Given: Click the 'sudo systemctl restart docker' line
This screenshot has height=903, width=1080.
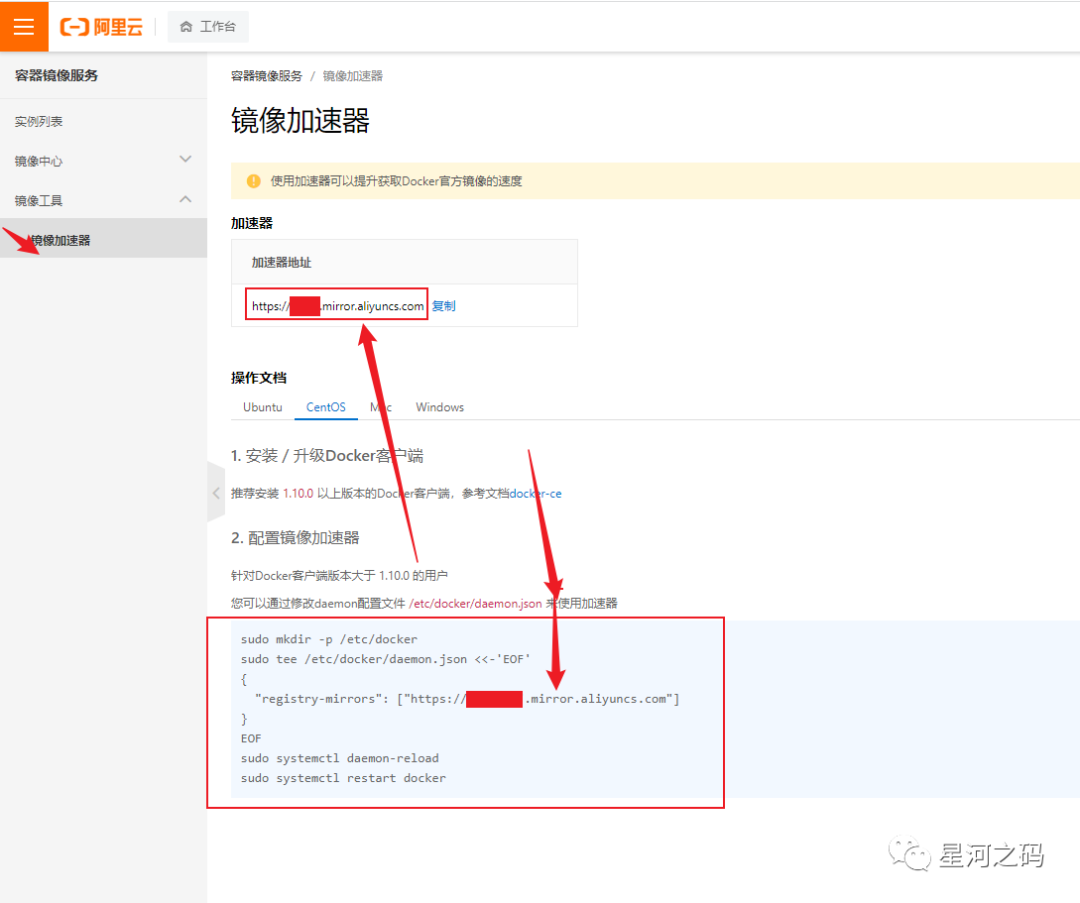Looking at the screenshot, I should tap(343, 778).
